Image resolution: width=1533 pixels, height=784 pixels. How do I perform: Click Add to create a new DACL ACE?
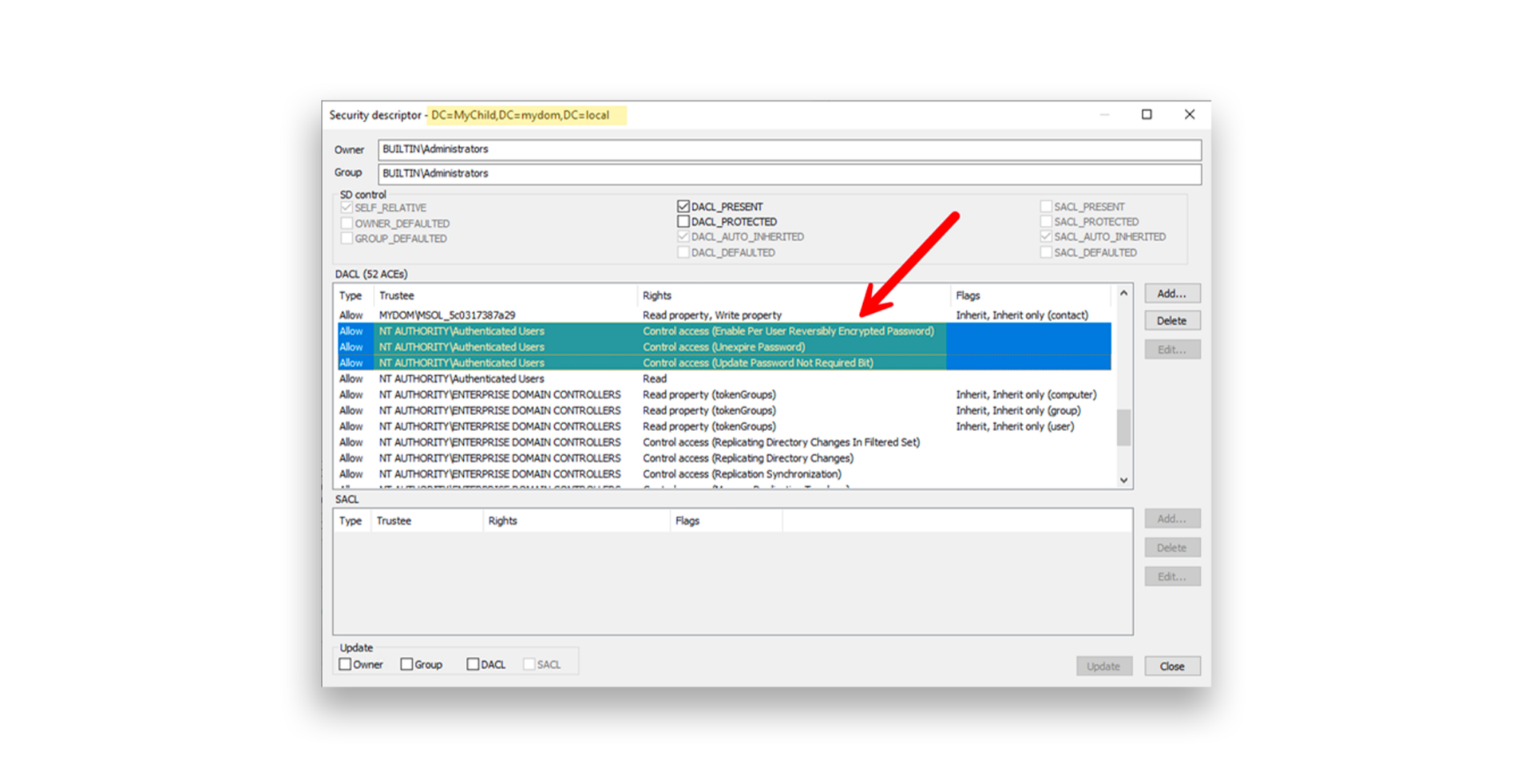tap(1172, 292)
